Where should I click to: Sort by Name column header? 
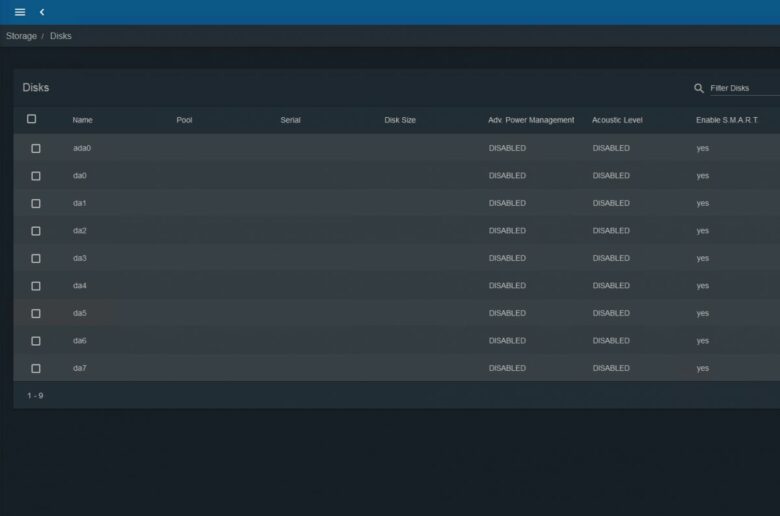83,120
